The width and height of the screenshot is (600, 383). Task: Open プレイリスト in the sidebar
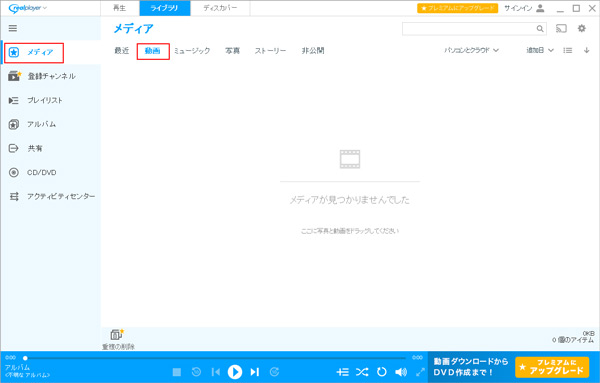point(51,100)
